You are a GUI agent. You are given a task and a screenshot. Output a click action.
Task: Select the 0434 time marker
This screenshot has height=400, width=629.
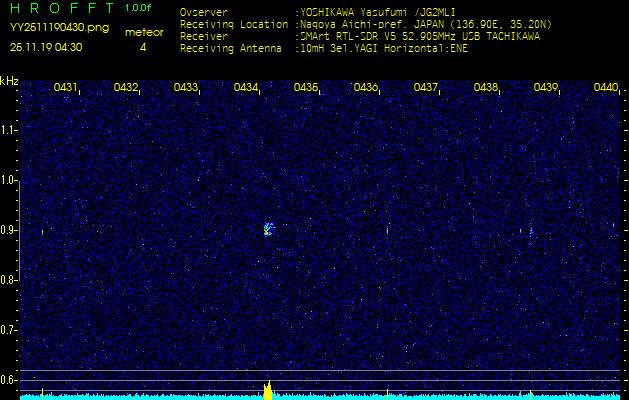tap(246, 88)
